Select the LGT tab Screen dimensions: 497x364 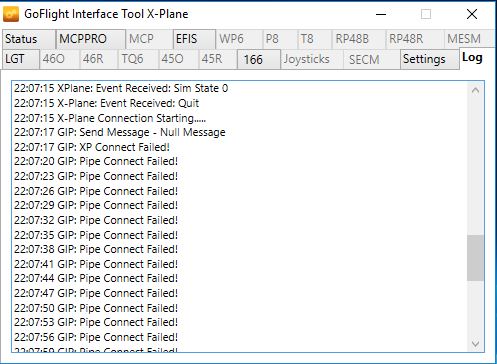click(21, 59)
